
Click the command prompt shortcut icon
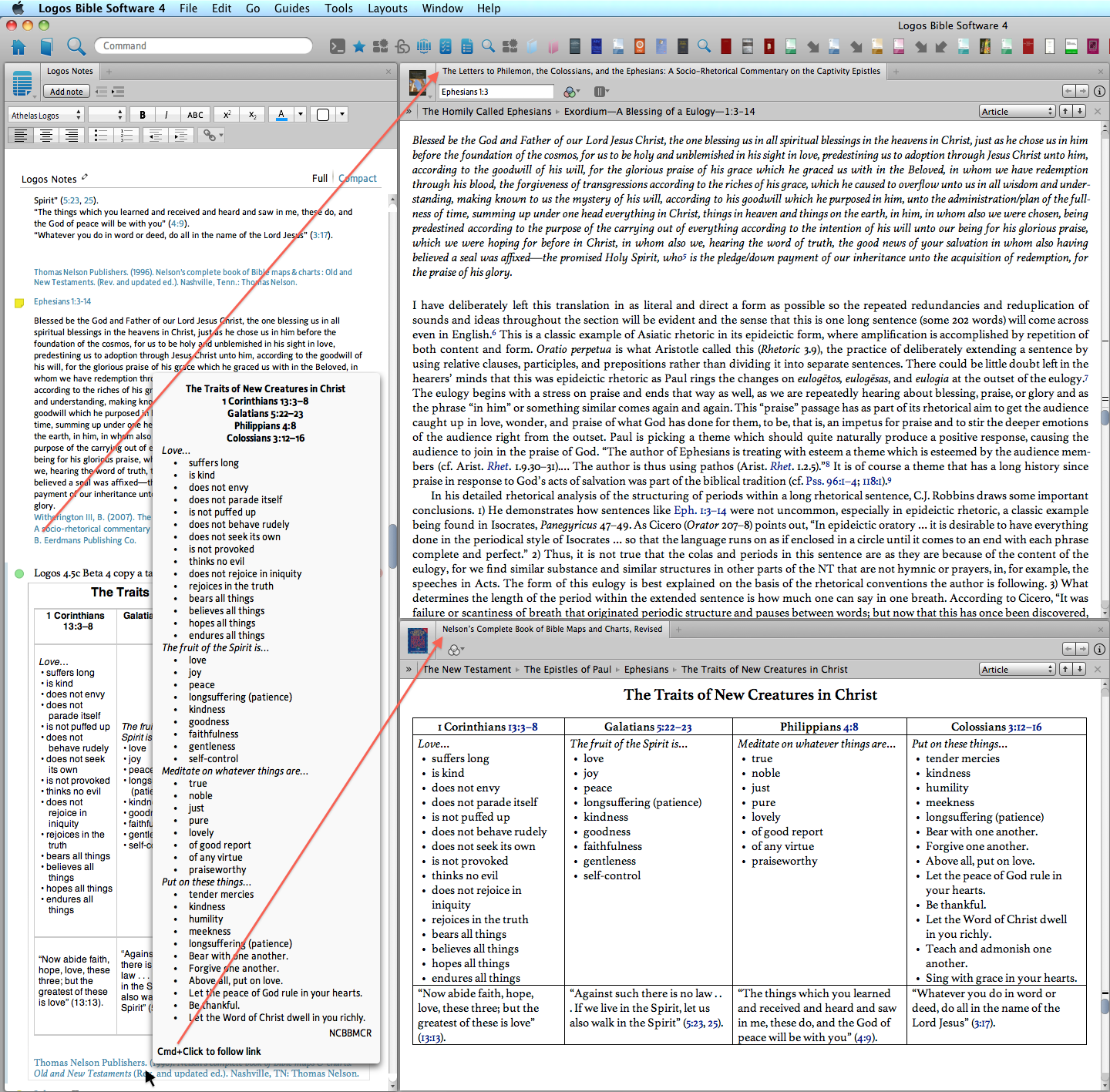click(338, 46)
